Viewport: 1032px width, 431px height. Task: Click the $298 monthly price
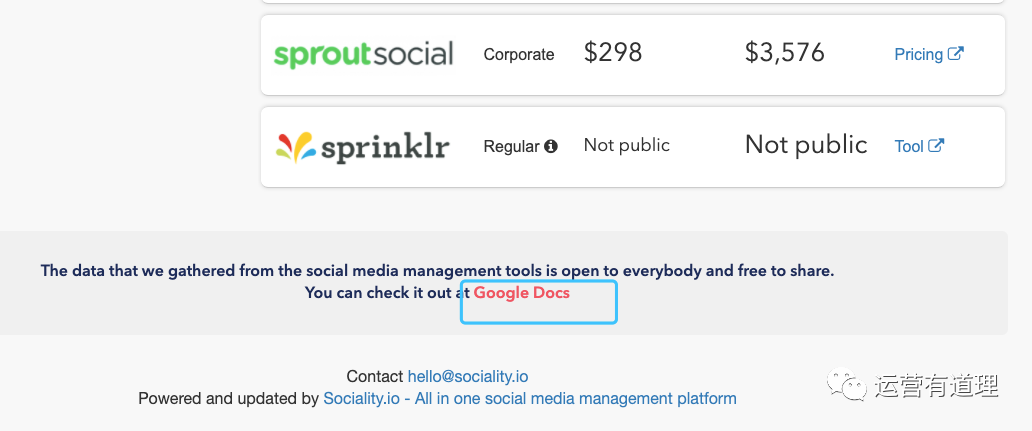tap(613, 53)
